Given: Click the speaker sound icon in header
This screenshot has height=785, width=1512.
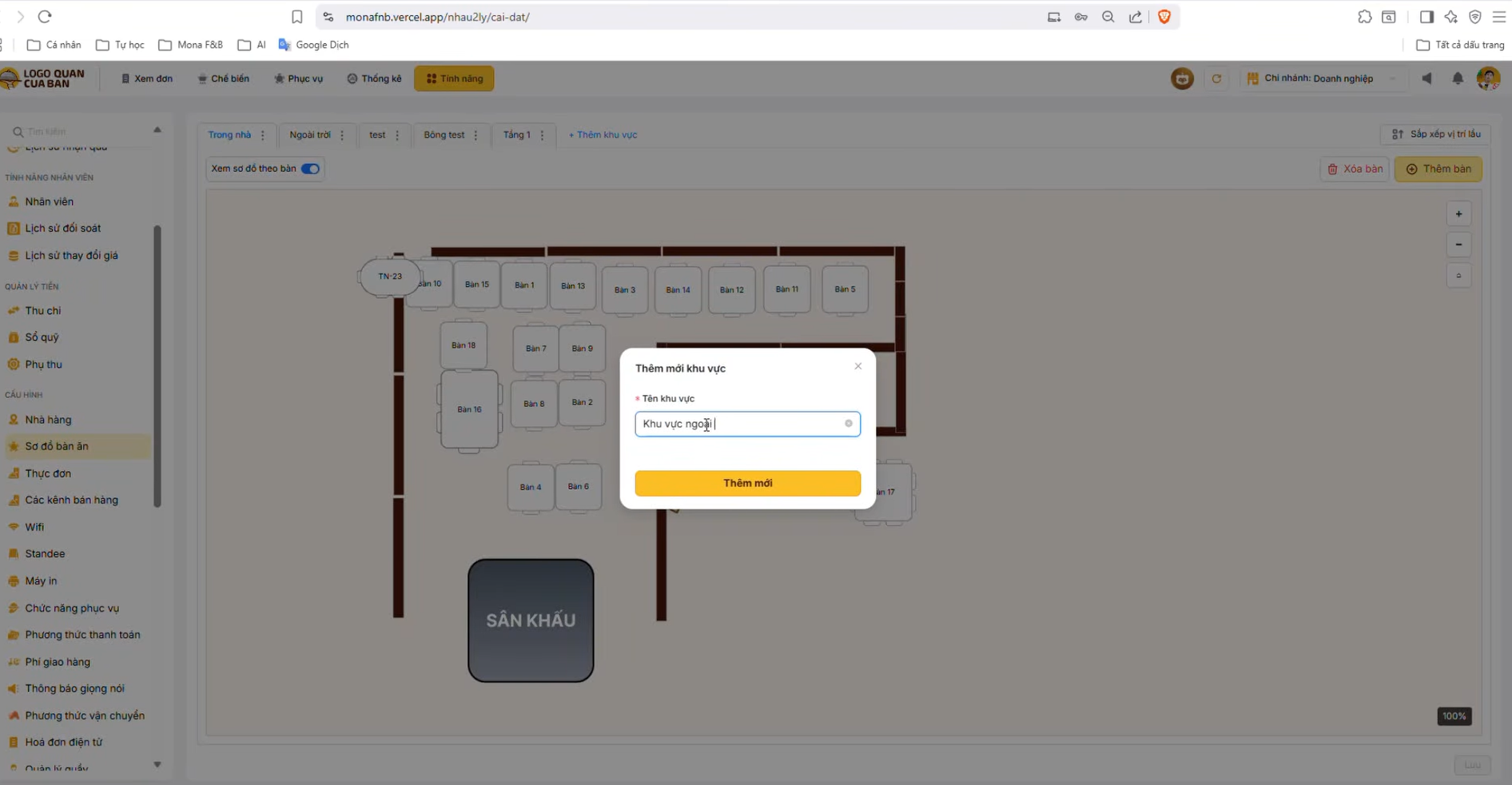Looking at the screenshot, I should point(1427,78).
